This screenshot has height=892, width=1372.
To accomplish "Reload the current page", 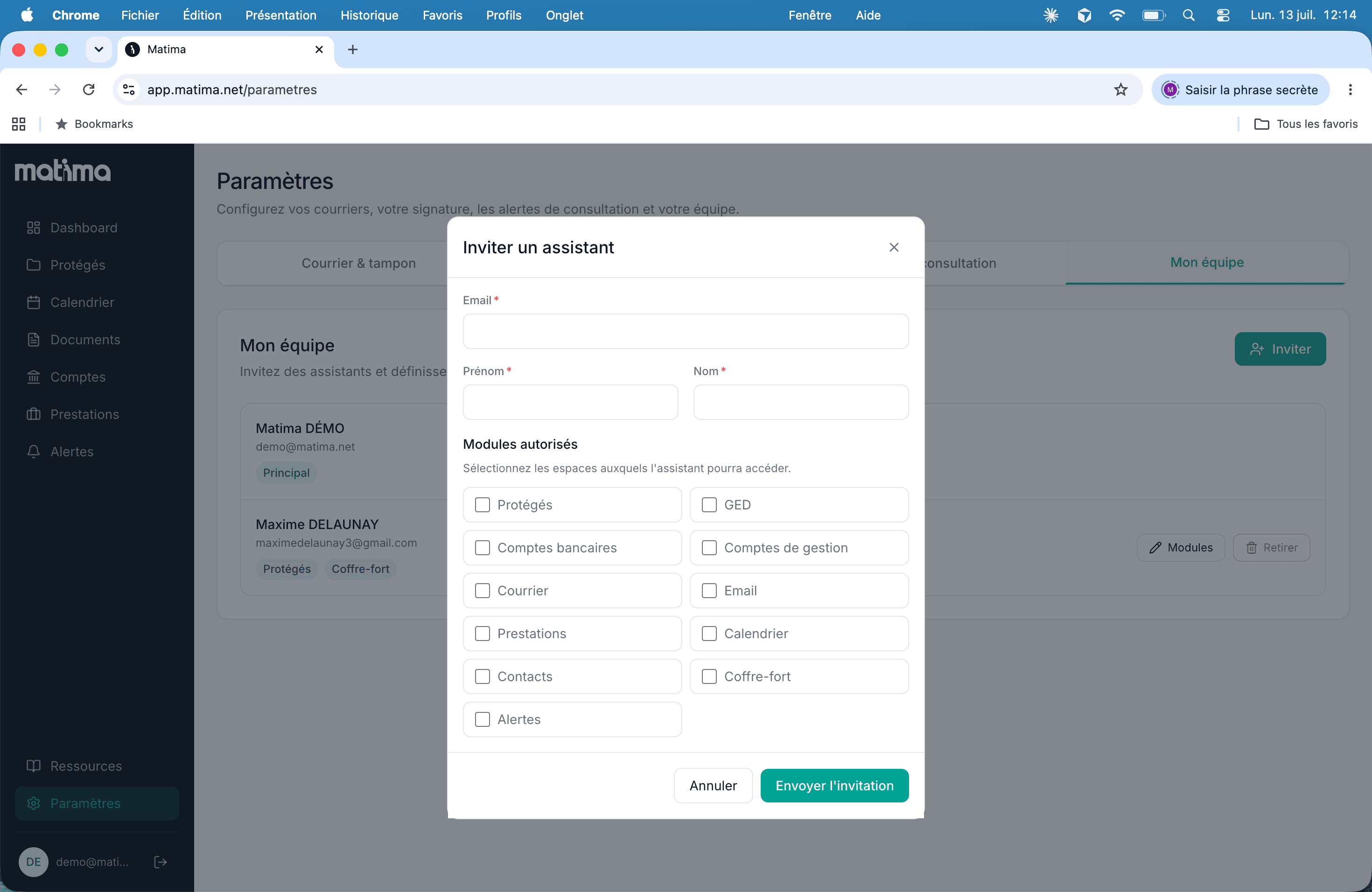I will (88, 89).
